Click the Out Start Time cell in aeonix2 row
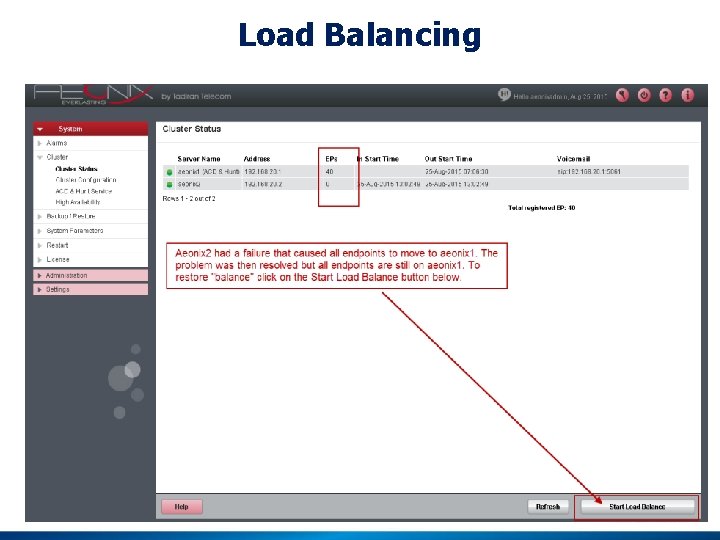720x540 pixels. [456, 184]
